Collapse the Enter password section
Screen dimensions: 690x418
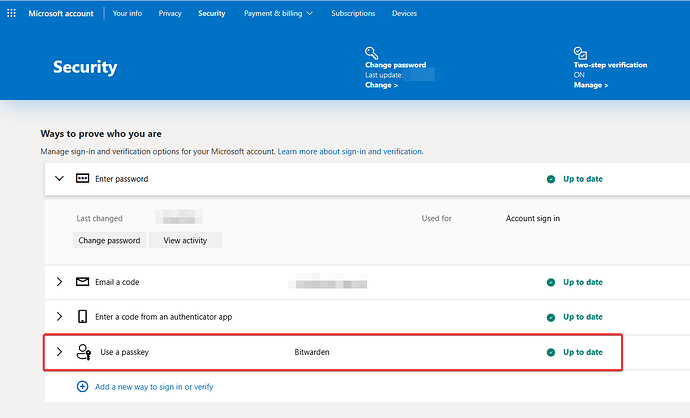click(59, 178)
